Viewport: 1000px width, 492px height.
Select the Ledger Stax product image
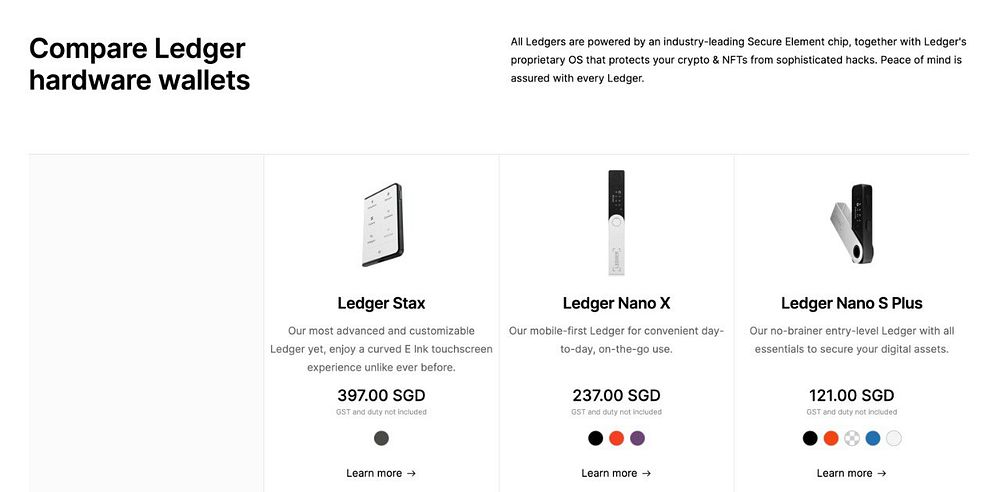382,225
